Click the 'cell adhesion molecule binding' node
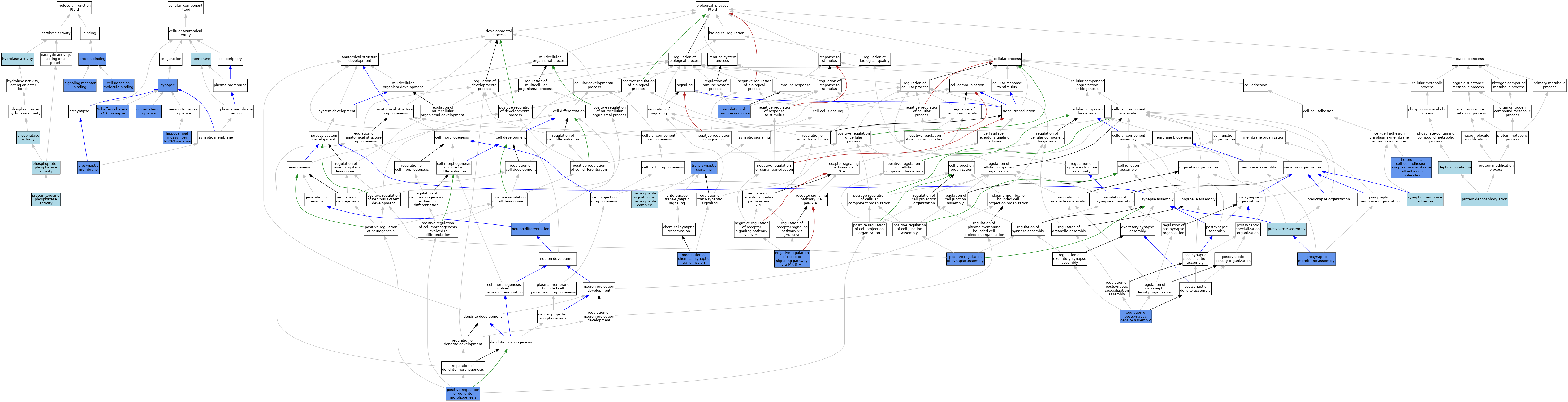 [118, 85]
